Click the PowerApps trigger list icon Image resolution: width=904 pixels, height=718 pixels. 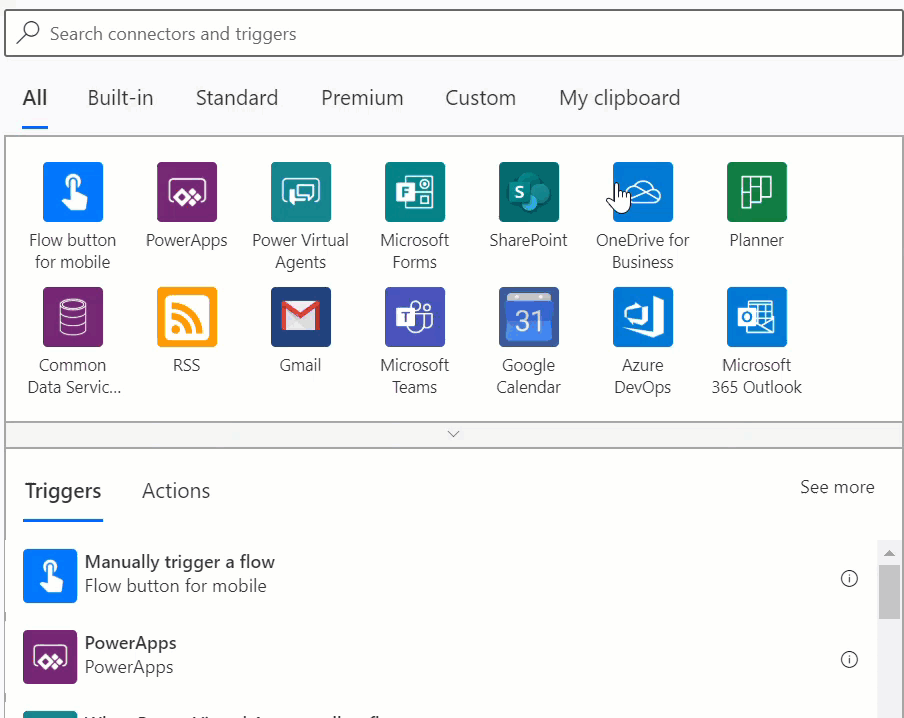(50, 657)
